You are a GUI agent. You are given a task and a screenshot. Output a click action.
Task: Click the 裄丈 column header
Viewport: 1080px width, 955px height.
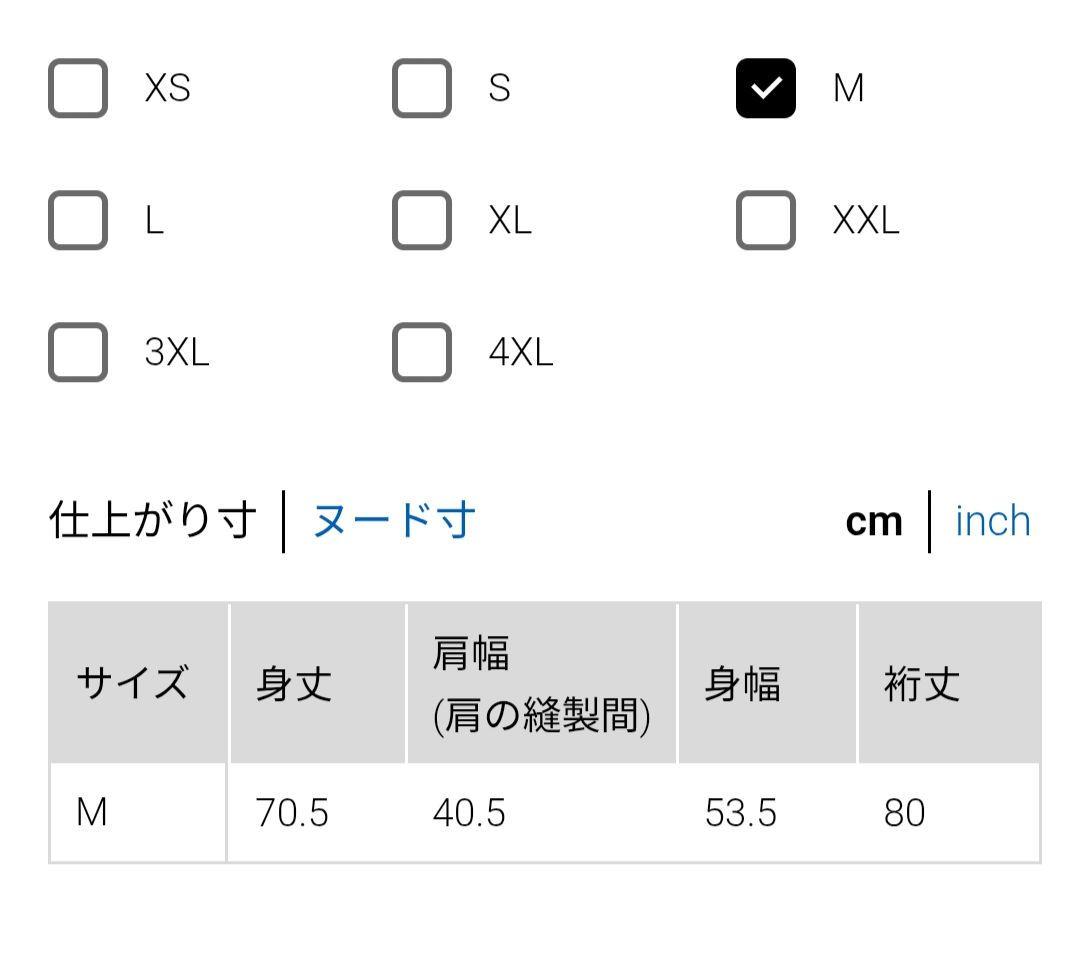click(949, 683)
